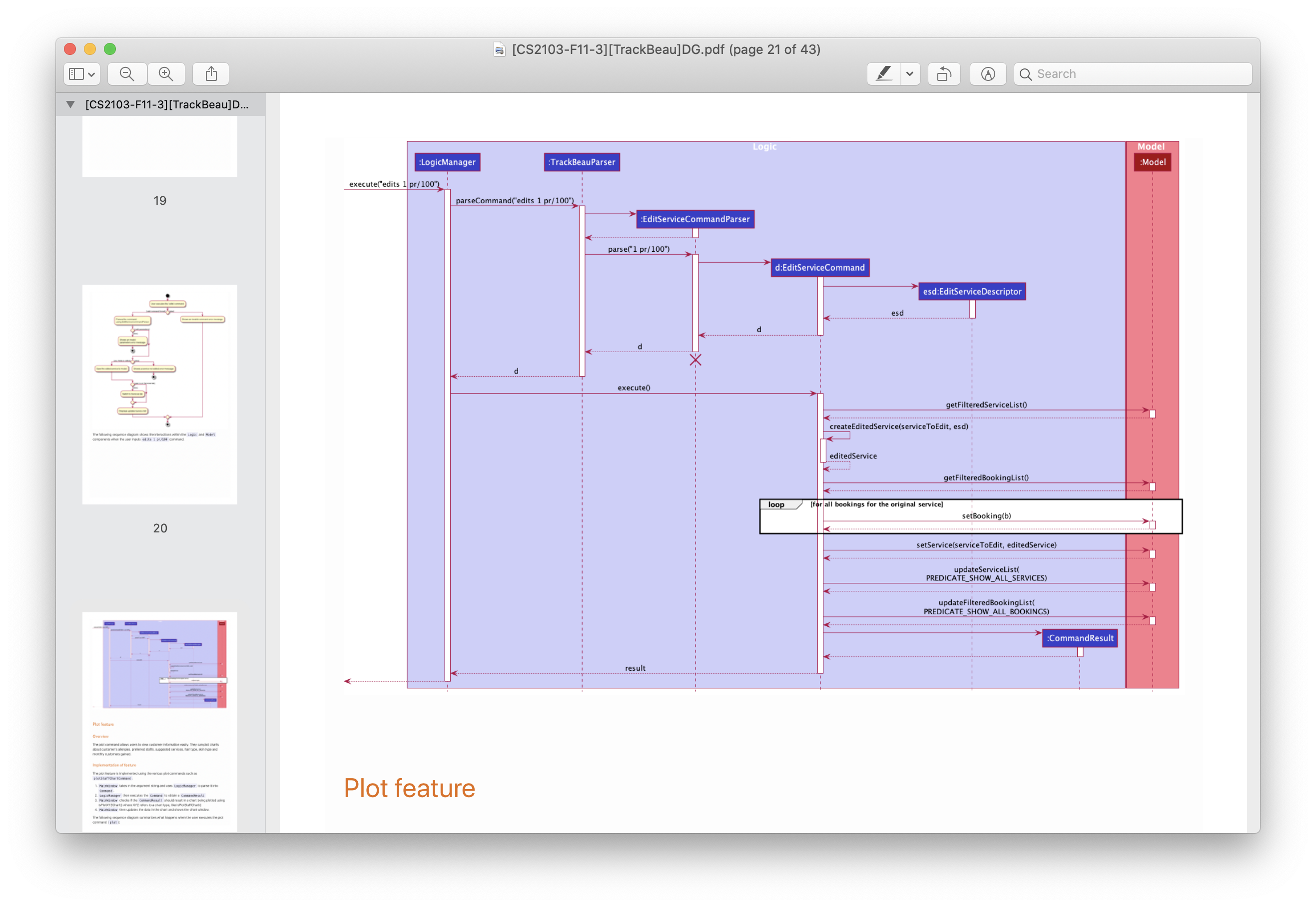Click the Plot feature heading
The image size is (1316, 907).
tap(409, 788)
